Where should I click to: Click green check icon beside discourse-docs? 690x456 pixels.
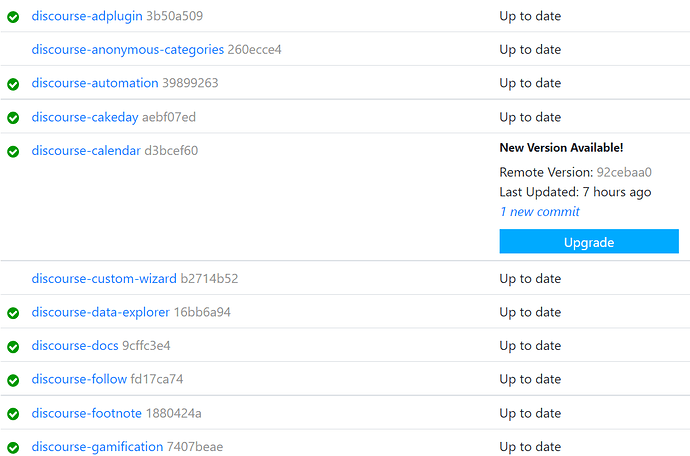13,347
